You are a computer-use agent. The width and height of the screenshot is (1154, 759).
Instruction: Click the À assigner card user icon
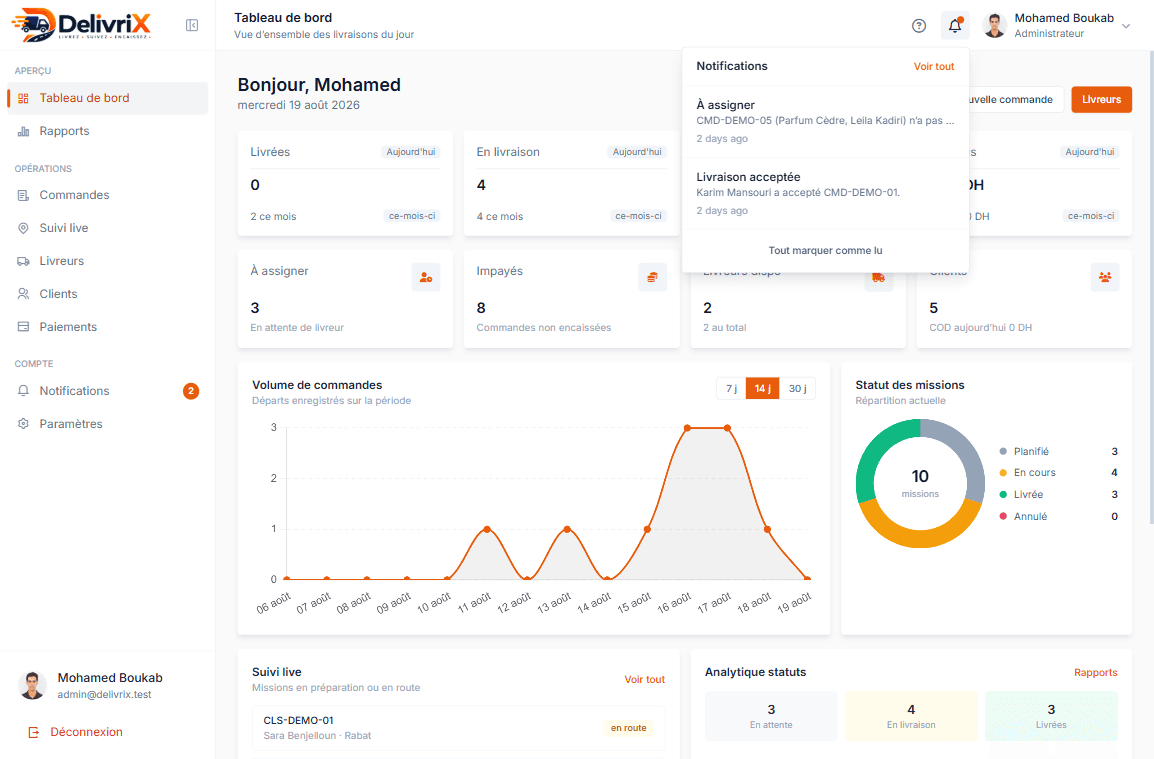tap(425, 278)
